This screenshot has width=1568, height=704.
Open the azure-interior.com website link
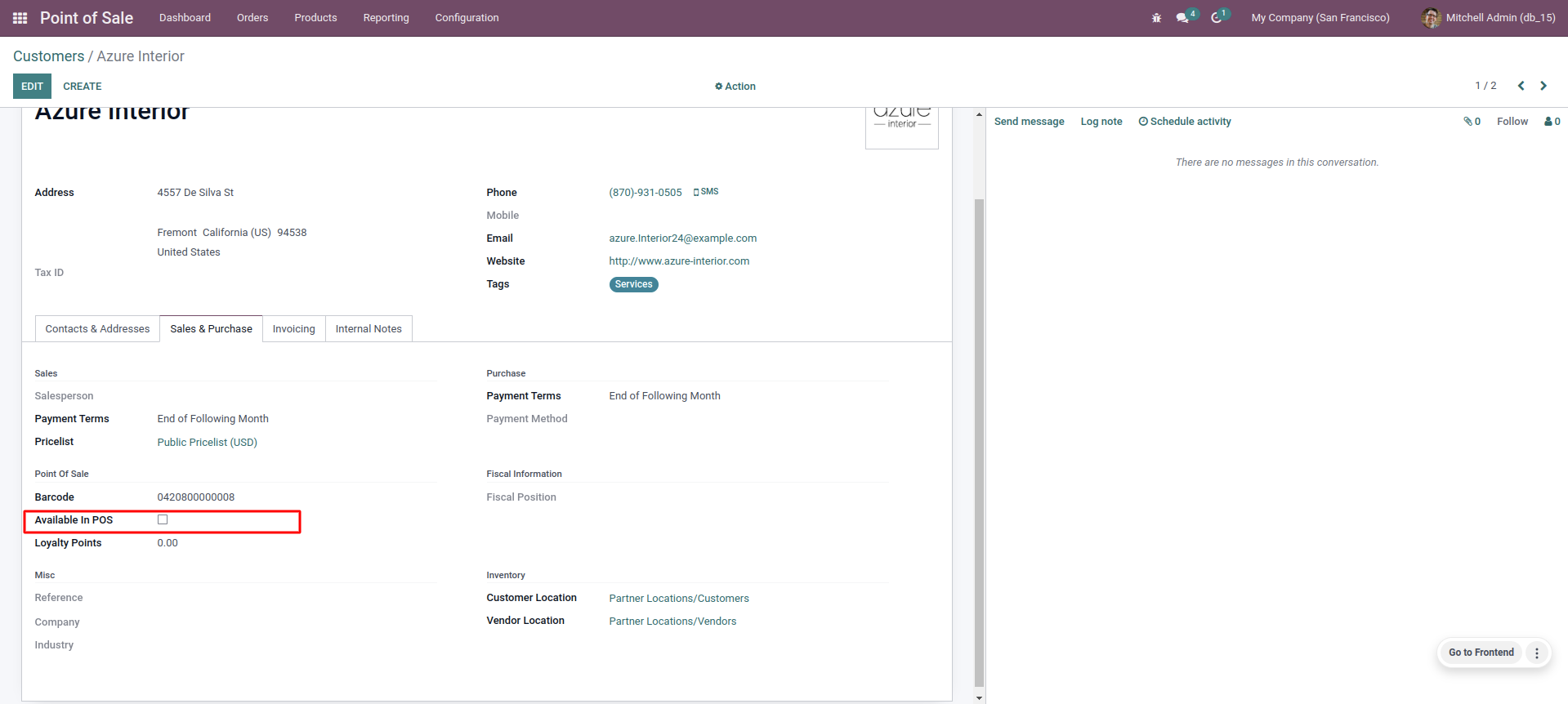tap(679, 261)
